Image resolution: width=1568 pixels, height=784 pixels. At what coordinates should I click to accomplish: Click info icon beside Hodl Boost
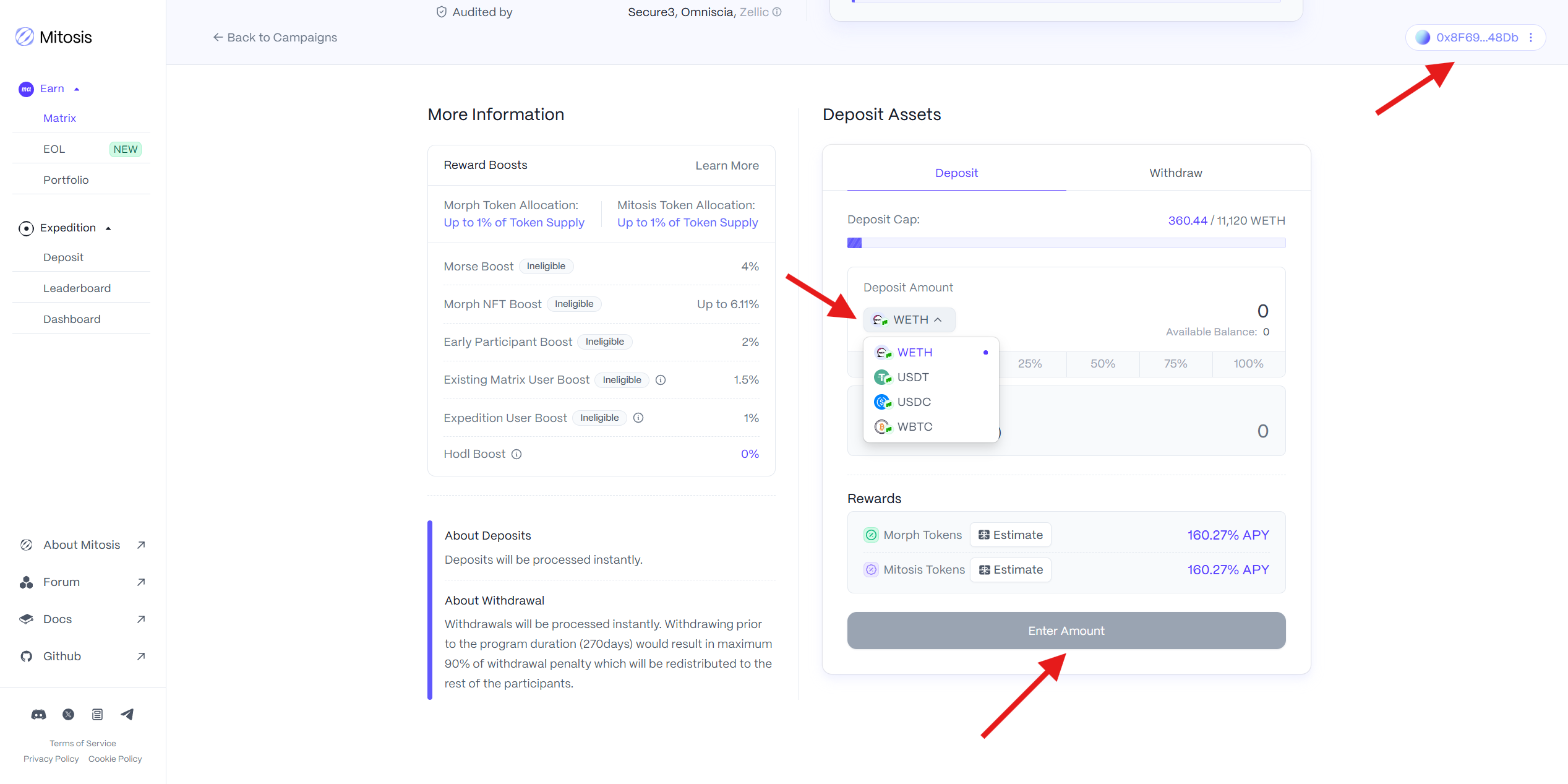coord(516,454)
